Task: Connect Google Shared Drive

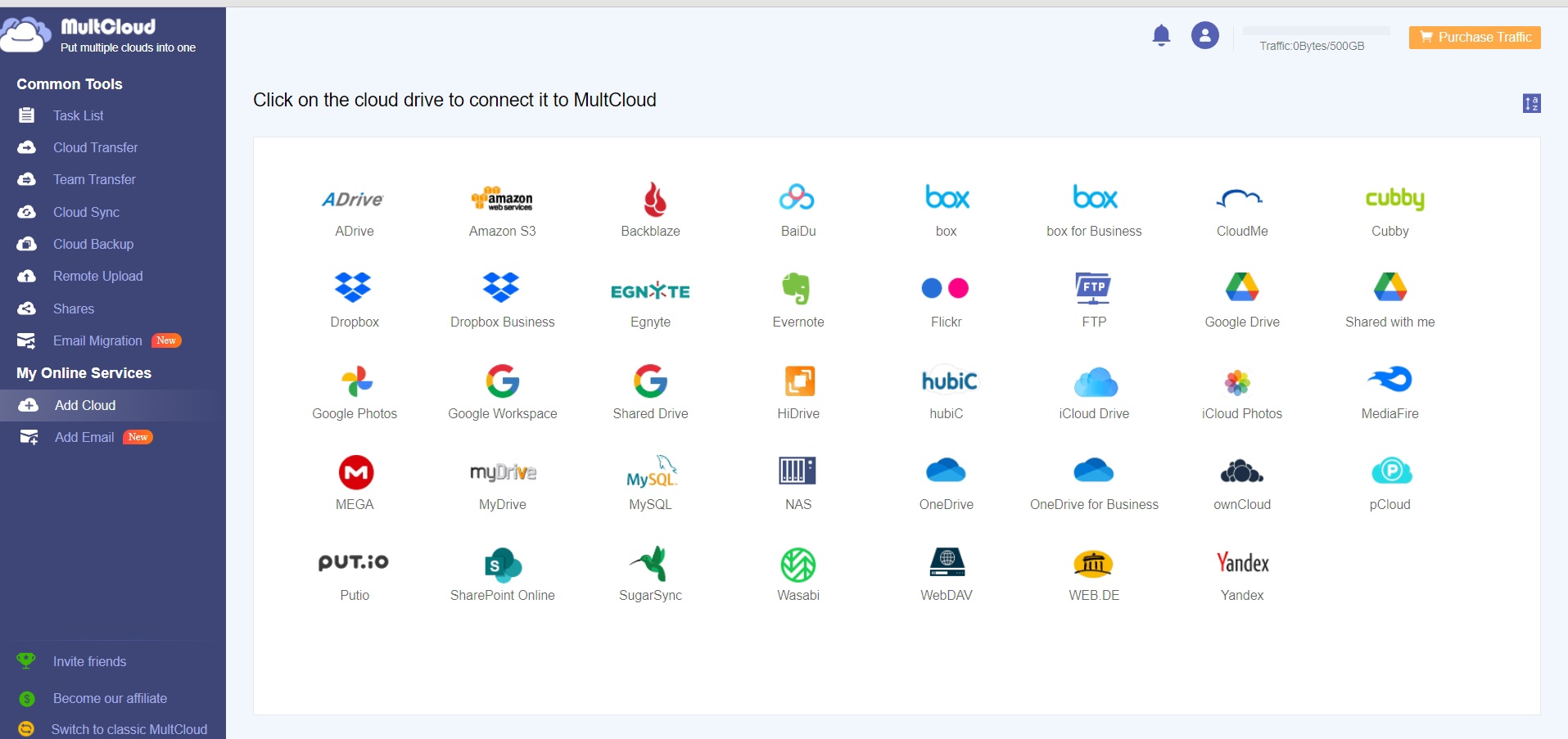Action: tap(650, 381)
